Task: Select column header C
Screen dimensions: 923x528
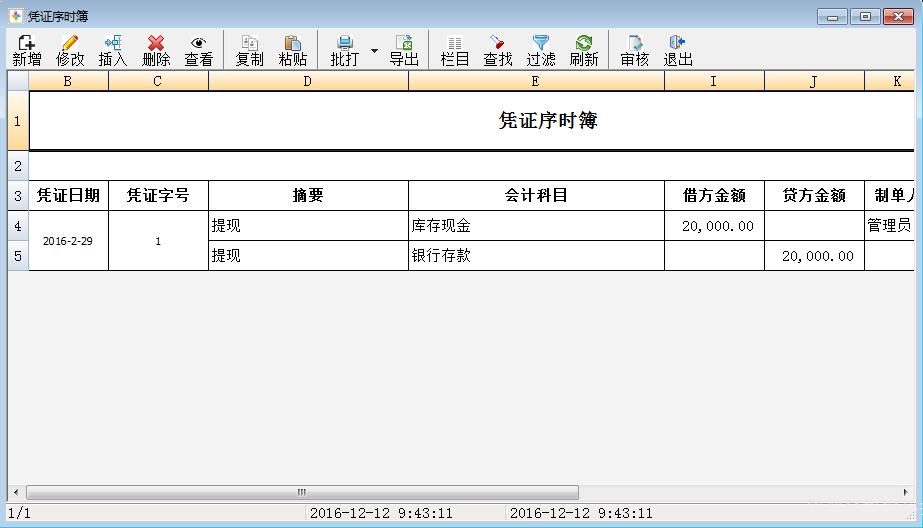Action: [158, 81]
